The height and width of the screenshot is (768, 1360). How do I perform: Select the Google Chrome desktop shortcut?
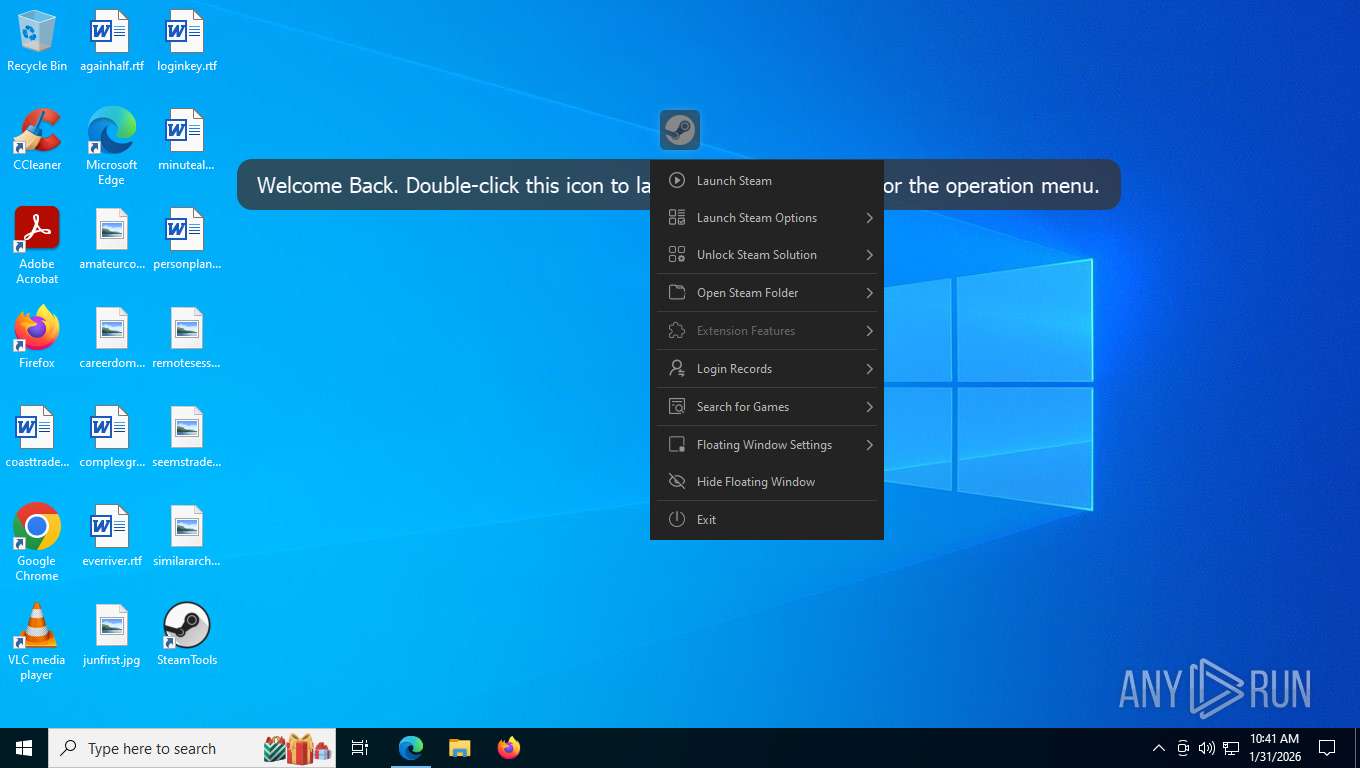click(37, 542)
